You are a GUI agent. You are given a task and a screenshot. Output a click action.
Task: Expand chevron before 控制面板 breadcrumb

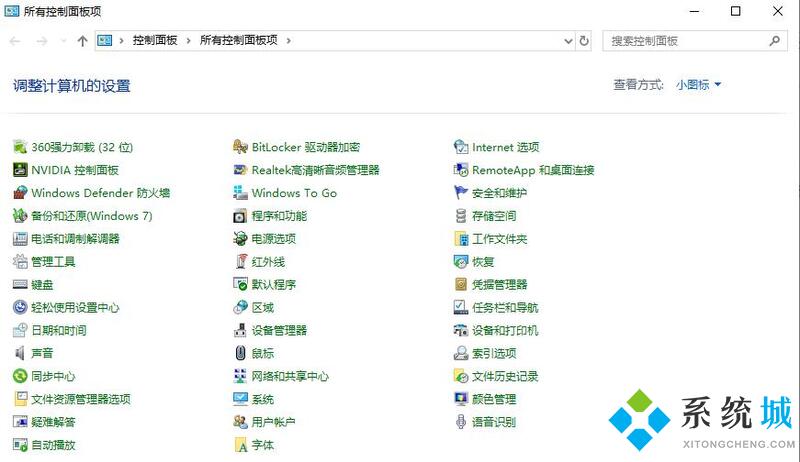[121, 41]
